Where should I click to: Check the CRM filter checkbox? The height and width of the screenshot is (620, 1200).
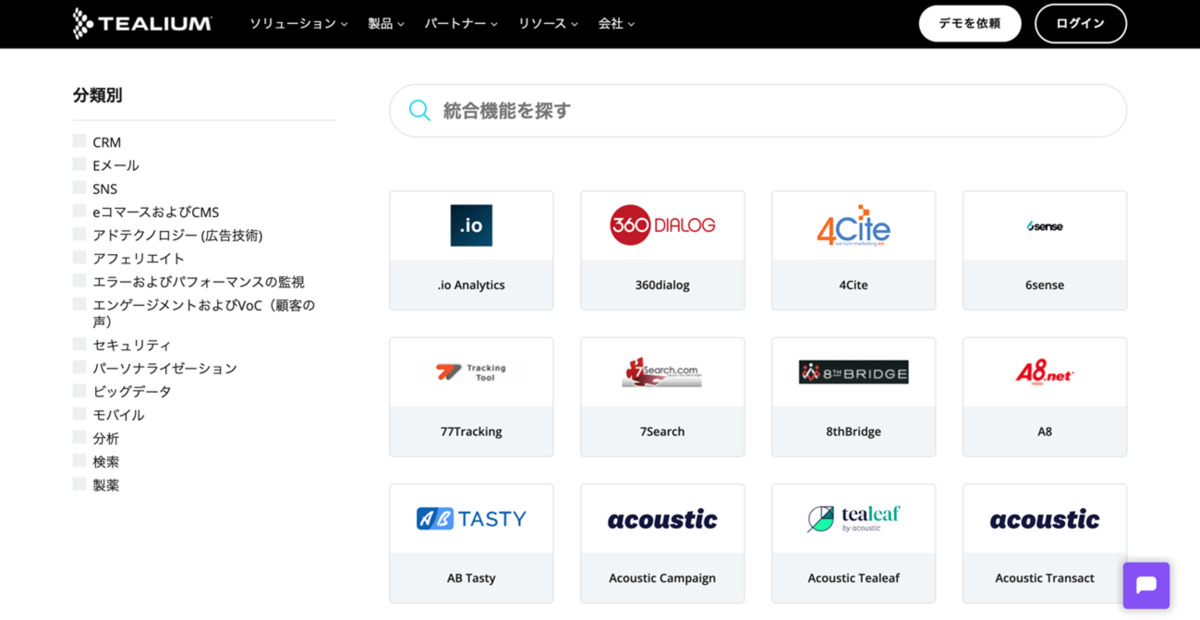coord(79,141)
